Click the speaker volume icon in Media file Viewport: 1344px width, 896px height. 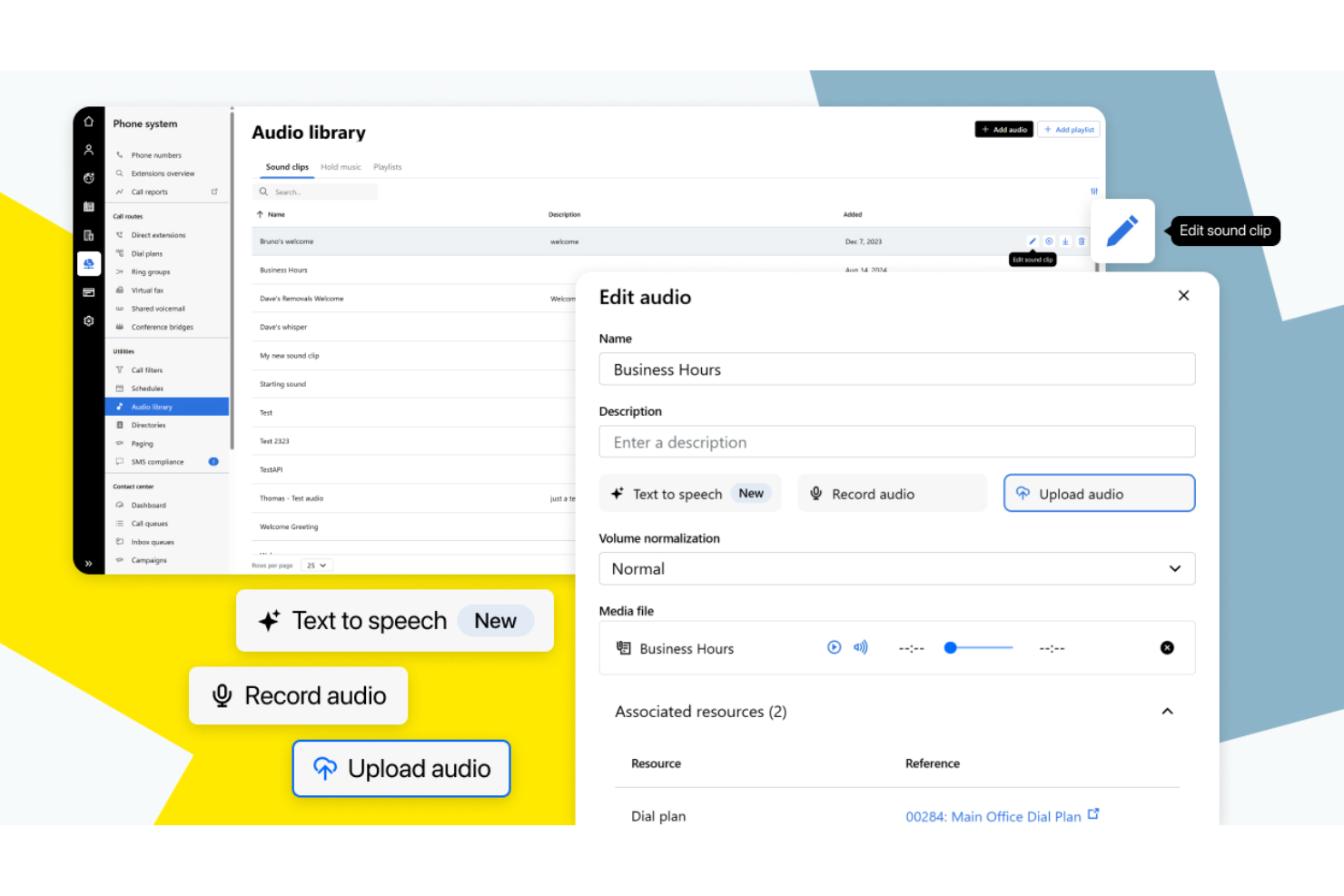coord(860,647)
